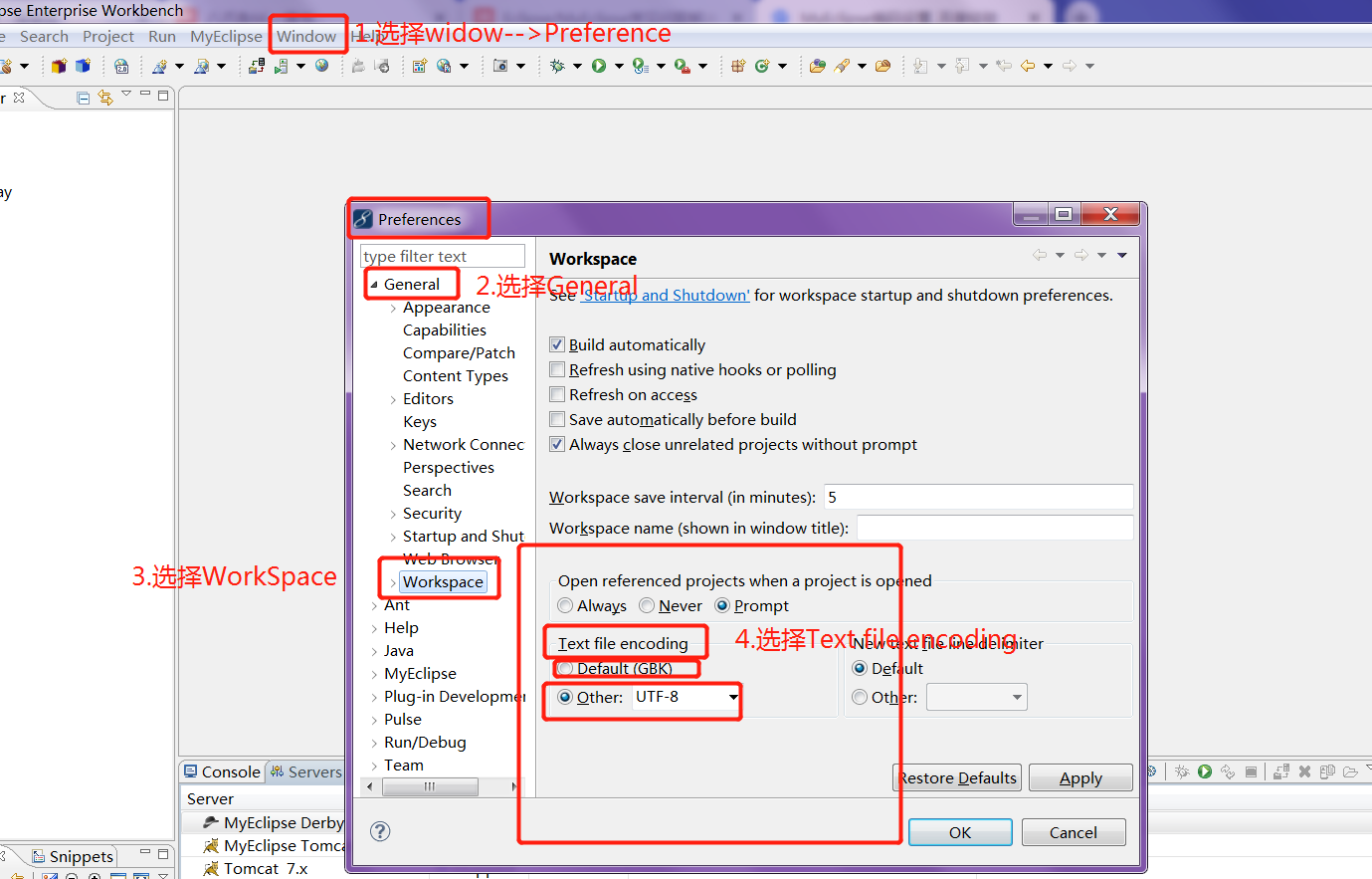
Task: Click the 2.0 globe toolbar icon
Action: coord(121,66)
